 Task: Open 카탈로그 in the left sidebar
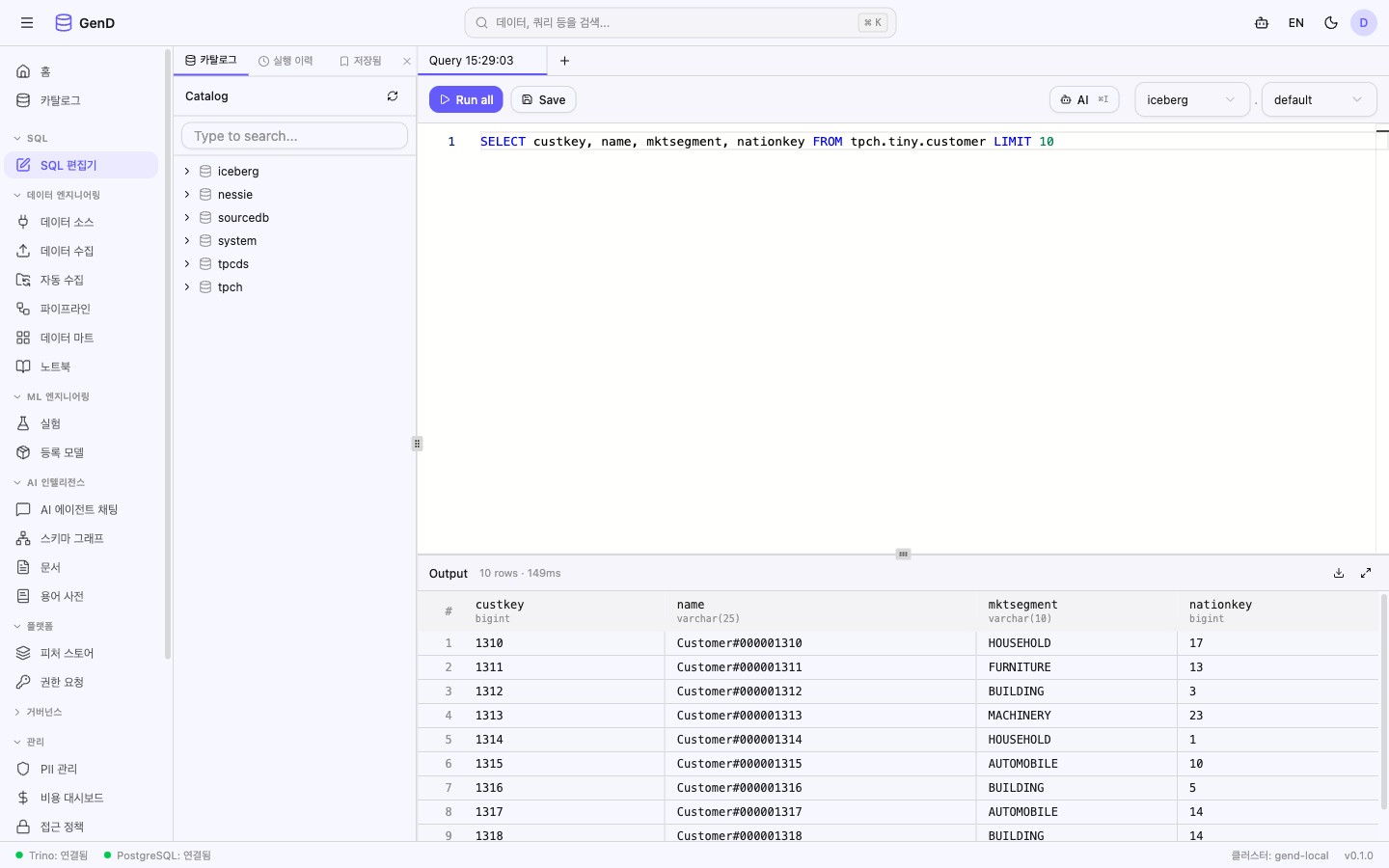pyautogui.click(x=81, y=100)
